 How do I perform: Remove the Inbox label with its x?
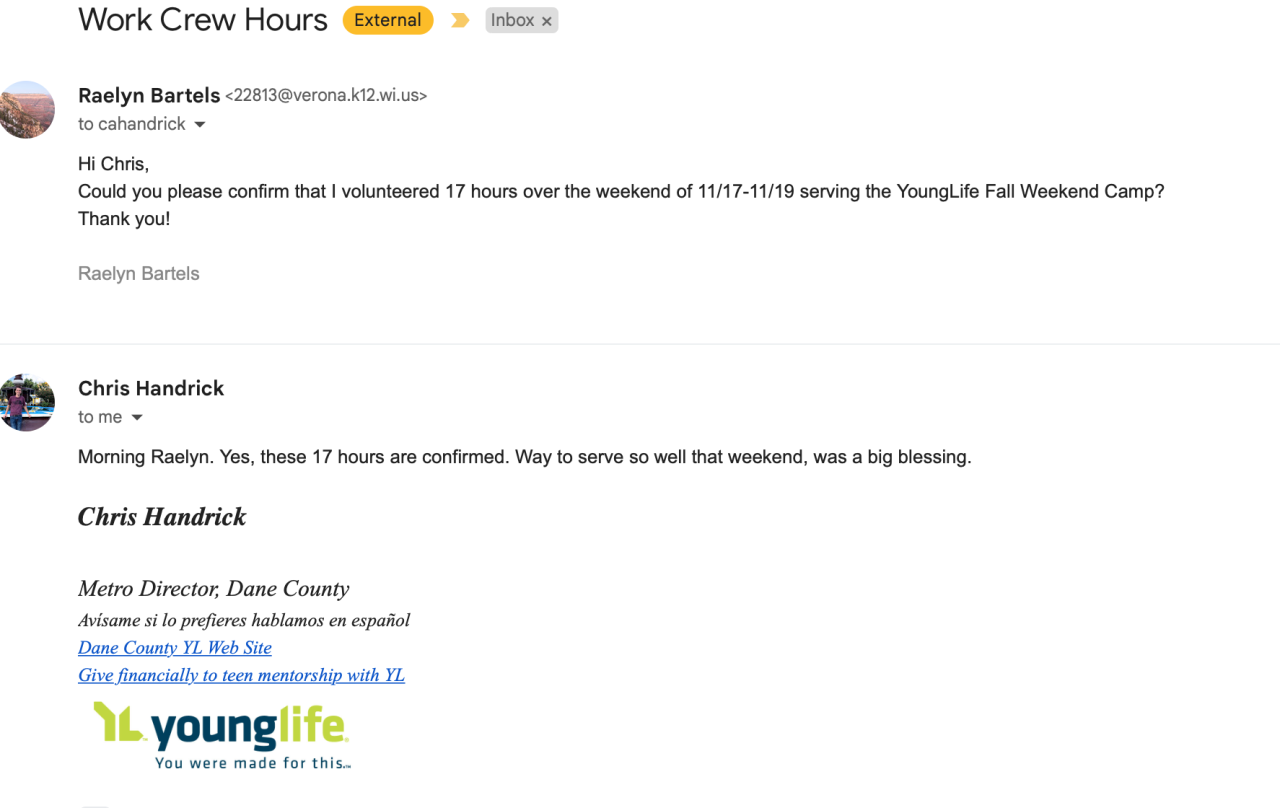click(547, 21)
